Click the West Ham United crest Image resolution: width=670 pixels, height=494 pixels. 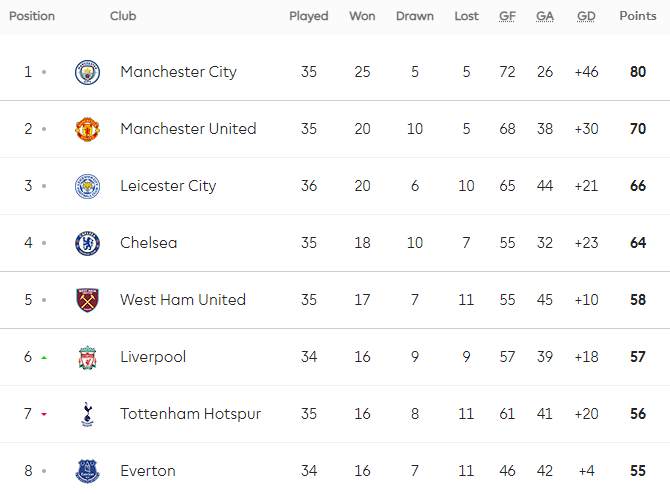tap(88, 300)
